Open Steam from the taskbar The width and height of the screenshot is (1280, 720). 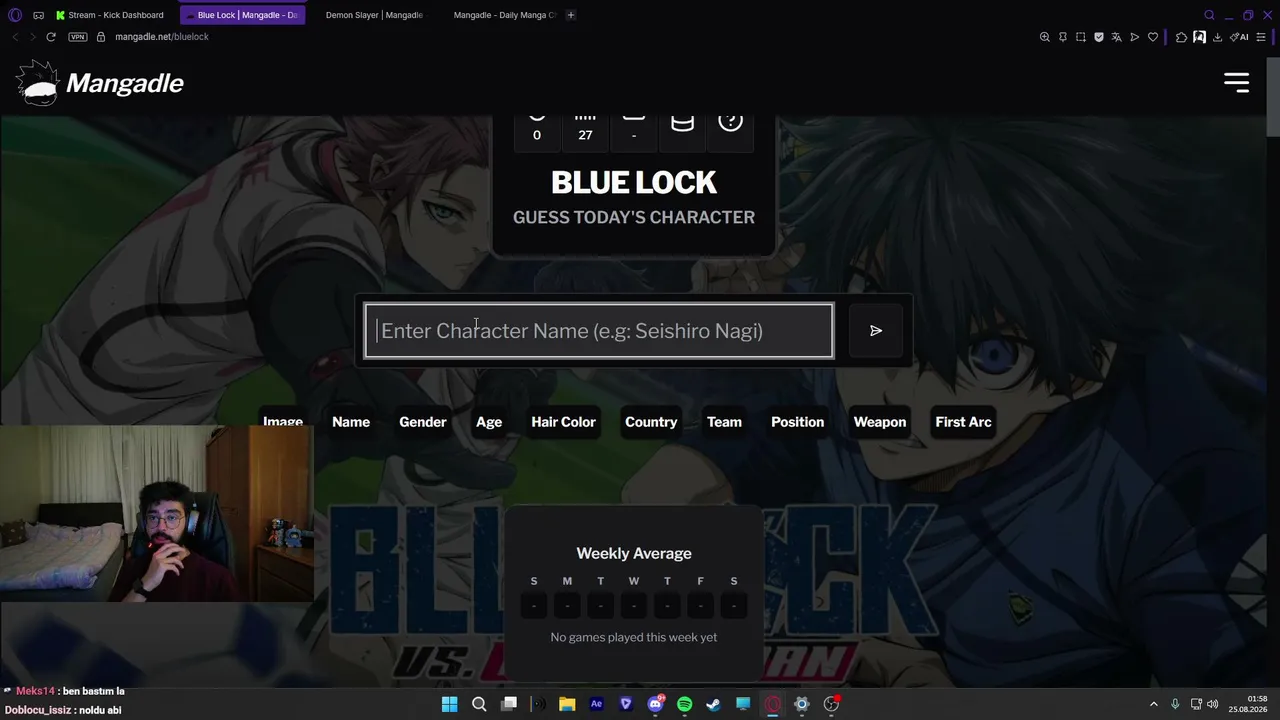pyautogui.click(x=713, y=704)
